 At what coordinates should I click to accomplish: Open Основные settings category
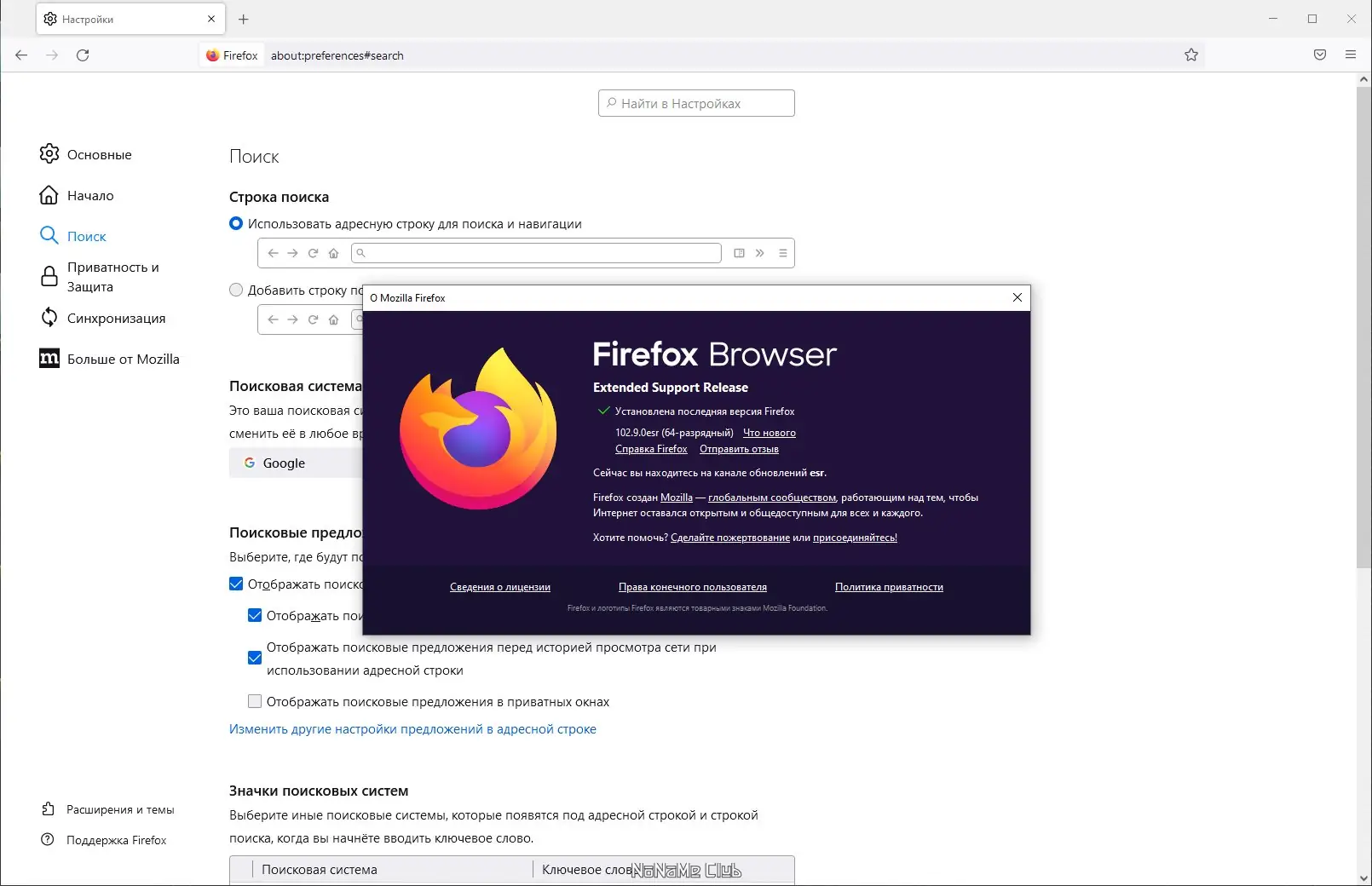pos(85,154)
